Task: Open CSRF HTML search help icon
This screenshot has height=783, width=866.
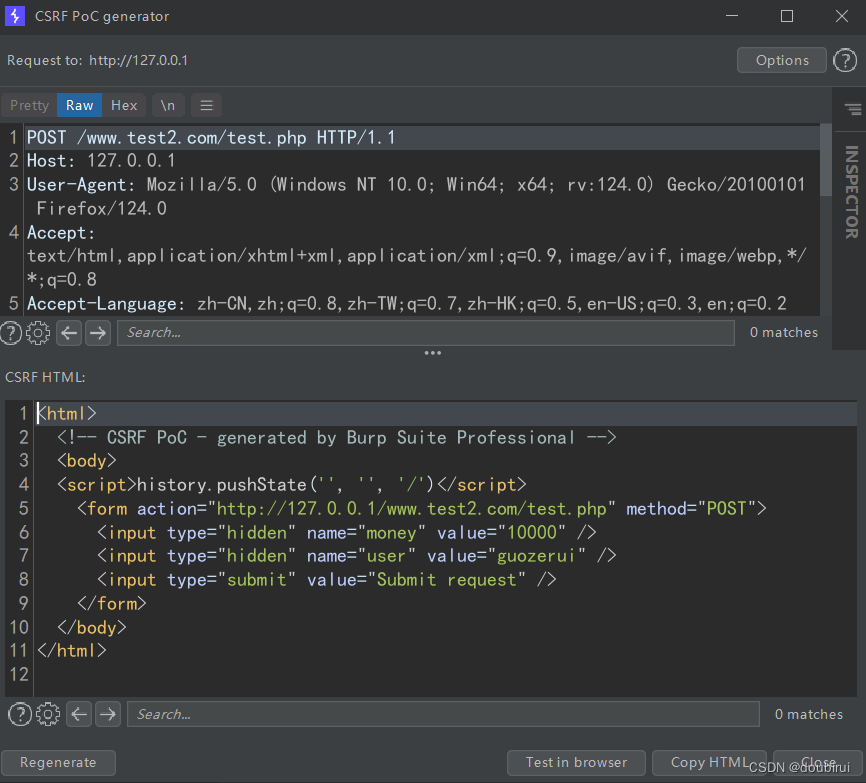Action: pyautogui.click(x=20, y=714)
